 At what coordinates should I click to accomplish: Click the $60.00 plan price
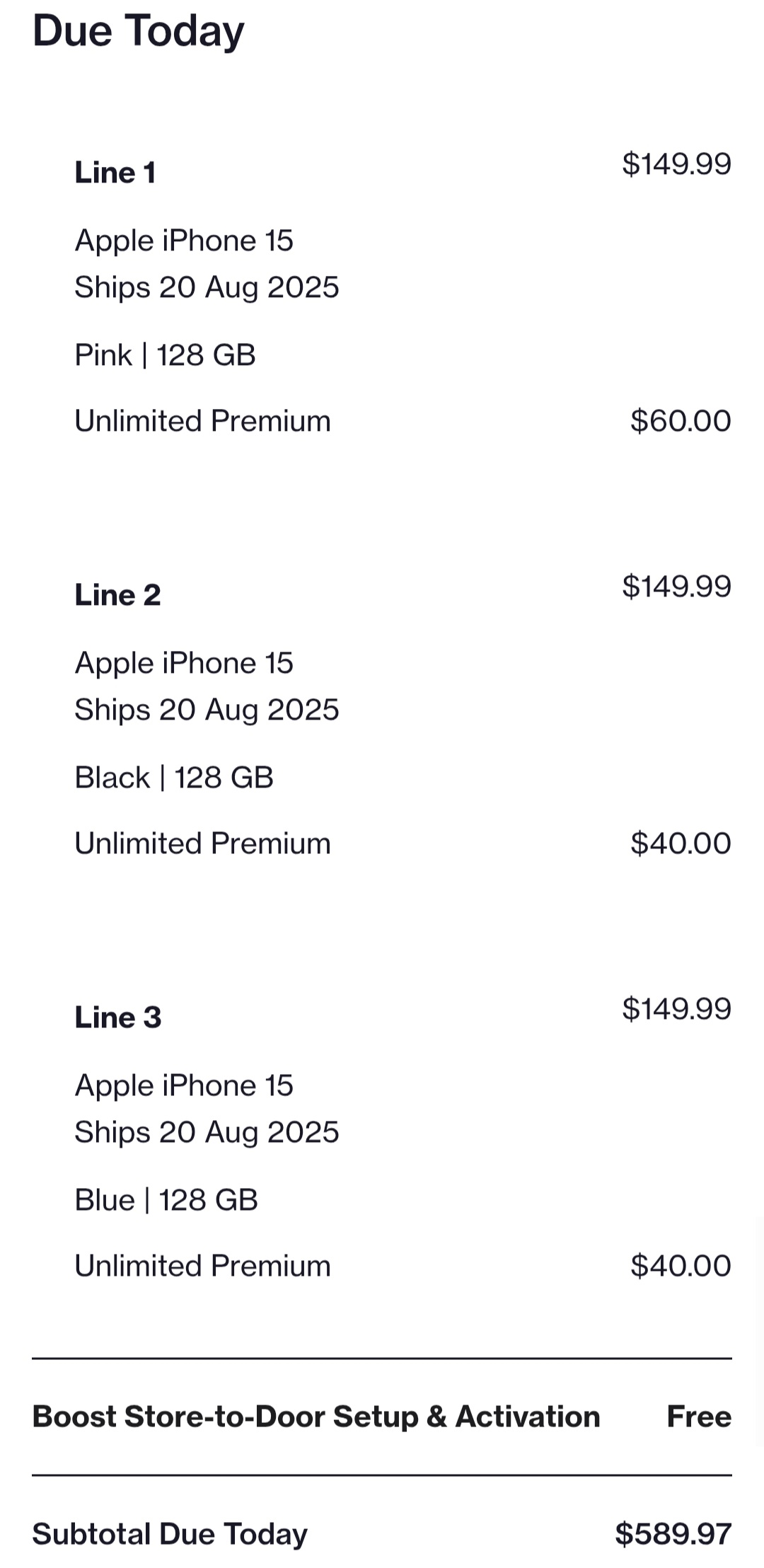[681, 421]
